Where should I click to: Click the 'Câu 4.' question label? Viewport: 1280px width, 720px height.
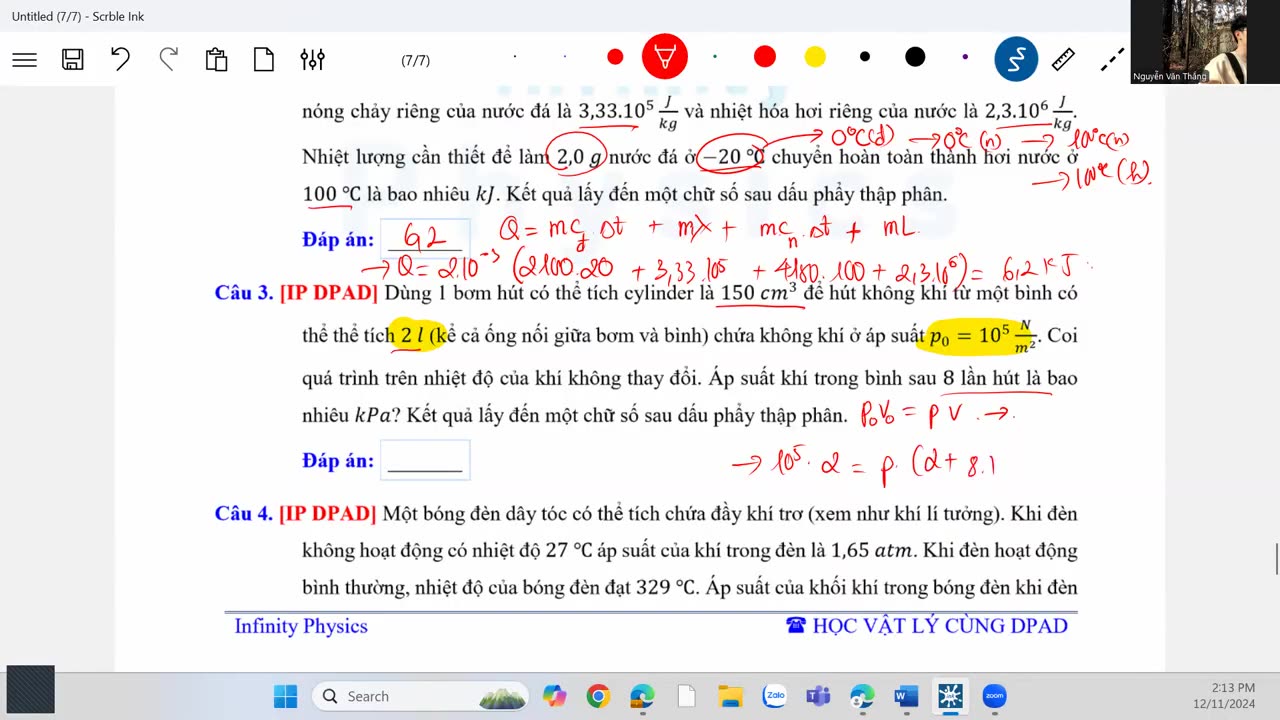(x=244, y=514)
